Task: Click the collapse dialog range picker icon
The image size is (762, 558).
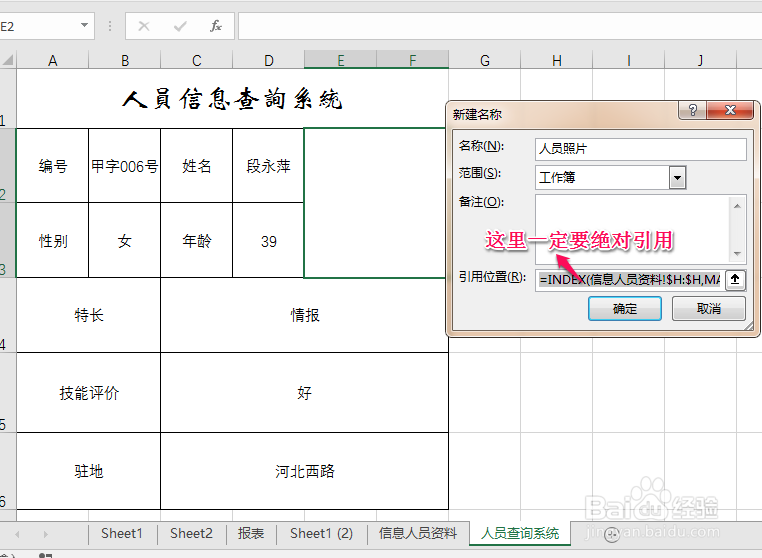Action: 735,280
